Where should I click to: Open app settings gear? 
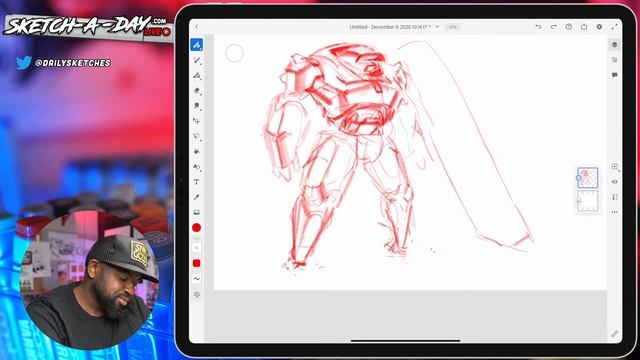click(599, 27)
